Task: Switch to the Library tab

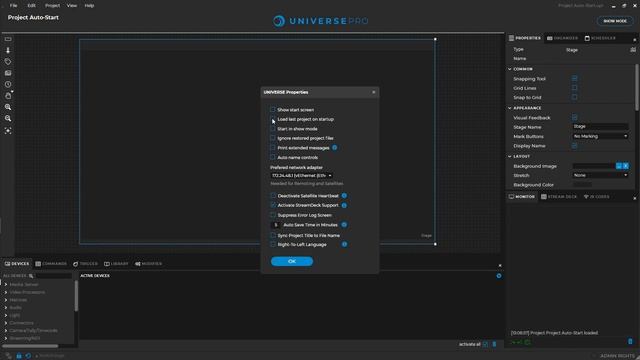Action: click(x=116, y=264)
